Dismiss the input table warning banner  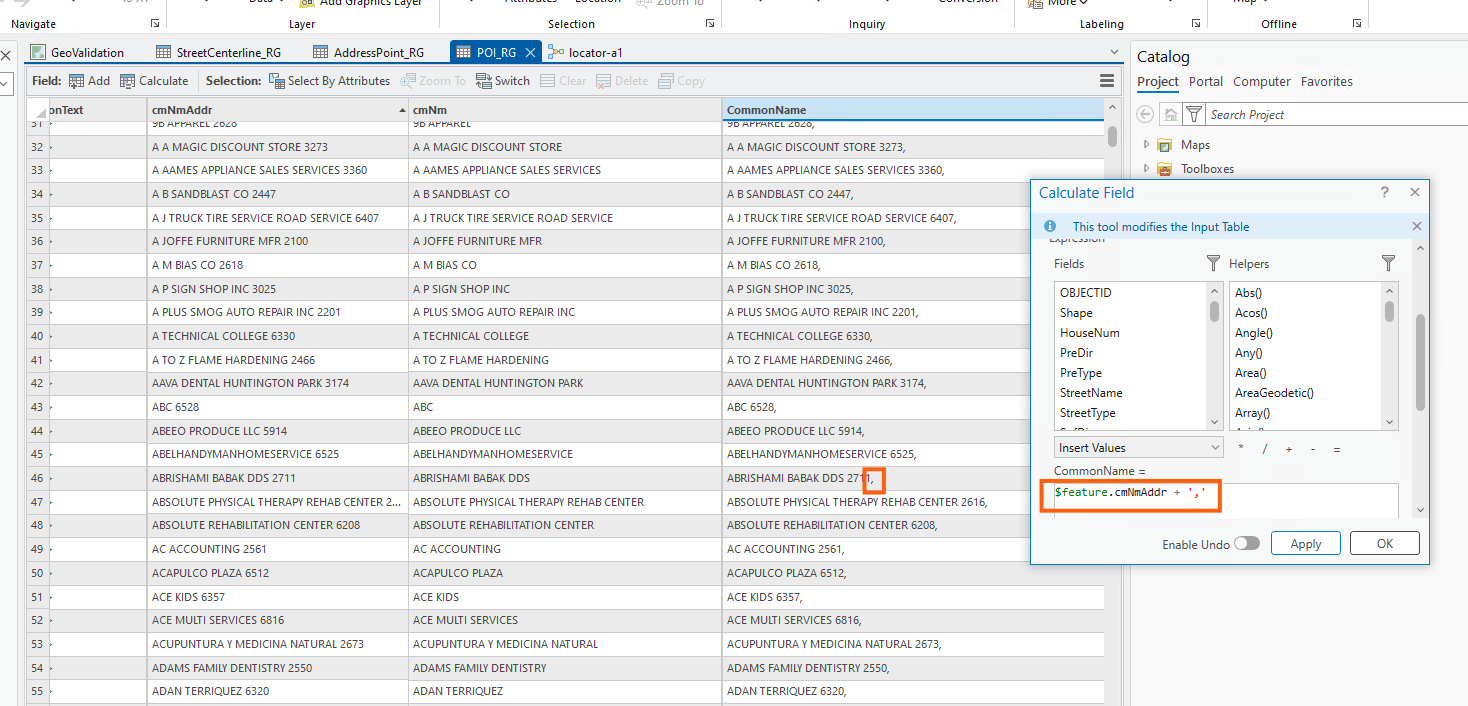tap(1416, 227)
